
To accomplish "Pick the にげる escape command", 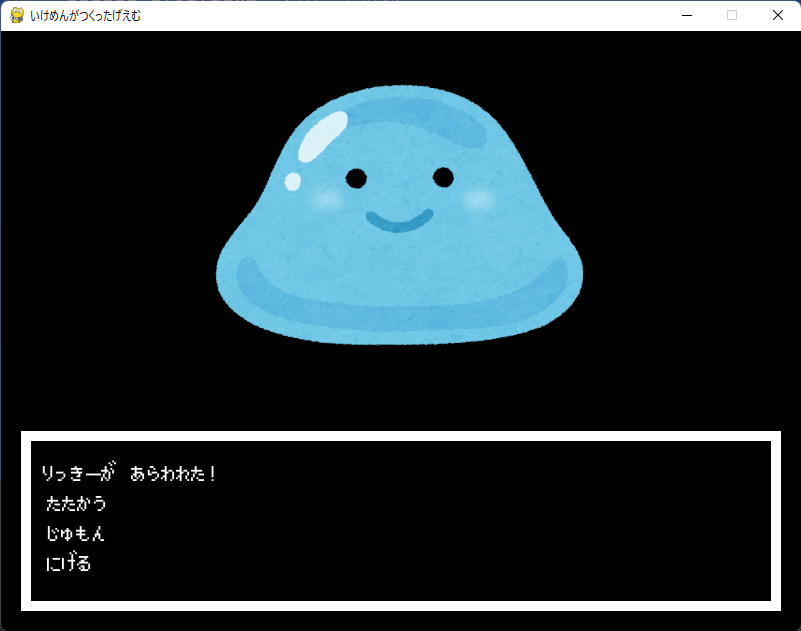I will click(x=68, y=563).
